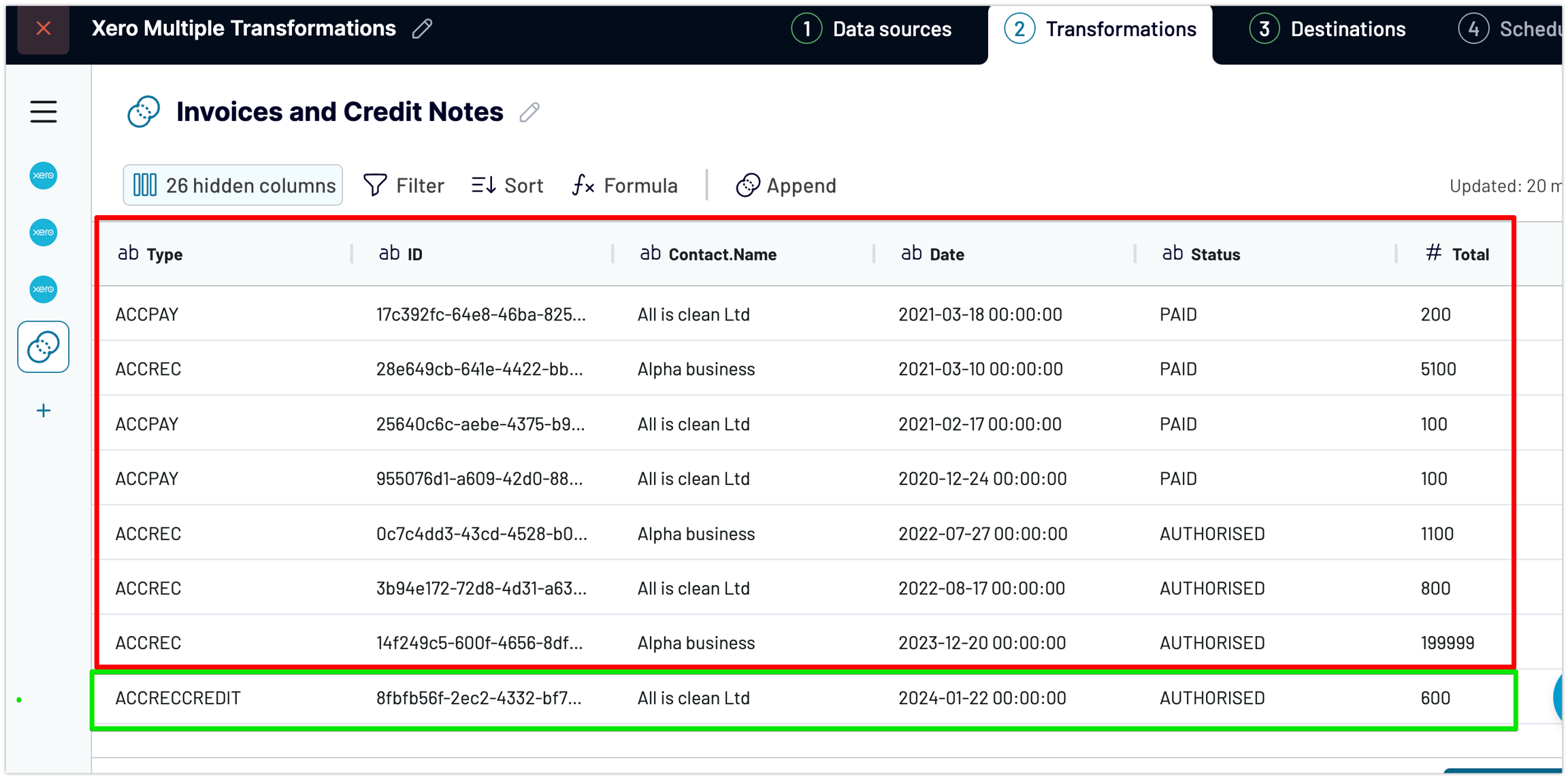Add a new source with plus icon

pos(43,410)
